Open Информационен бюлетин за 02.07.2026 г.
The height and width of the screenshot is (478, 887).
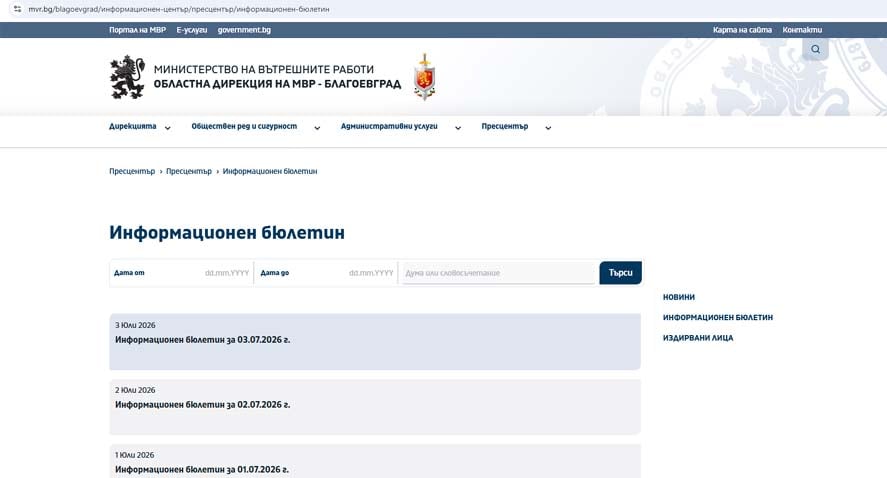pyautogui.click(x=203, y=405)
